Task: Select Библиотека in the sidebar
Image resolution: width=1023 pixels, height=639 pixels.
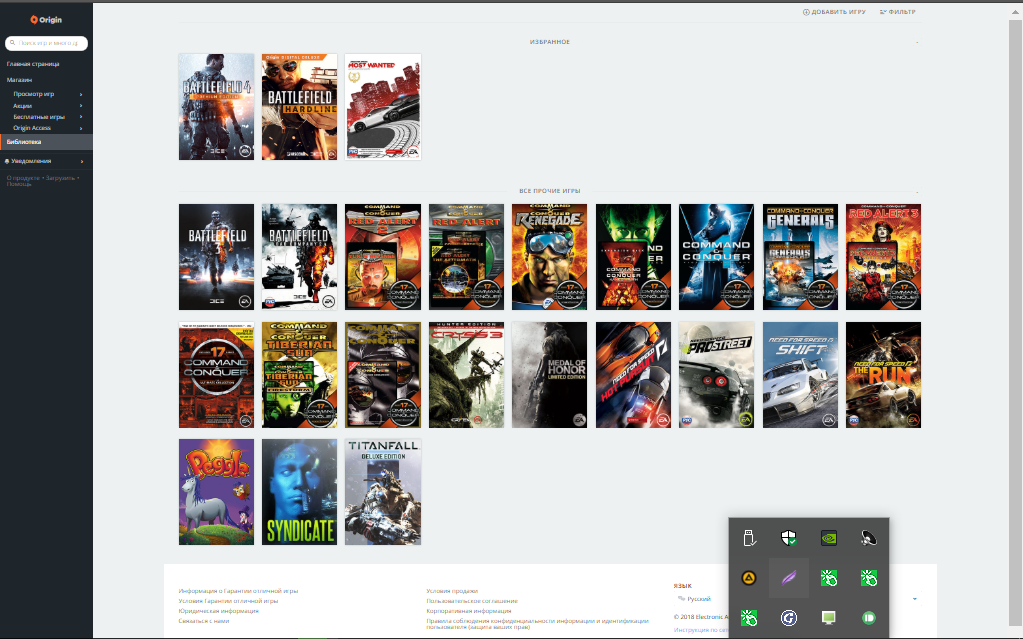Action: [26, 142]
